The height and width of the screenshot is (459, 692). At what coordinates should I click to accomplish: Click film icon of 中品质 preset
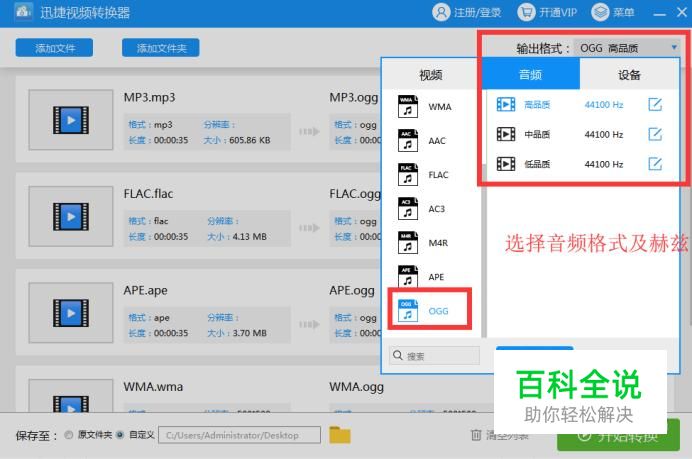point(506,134)
